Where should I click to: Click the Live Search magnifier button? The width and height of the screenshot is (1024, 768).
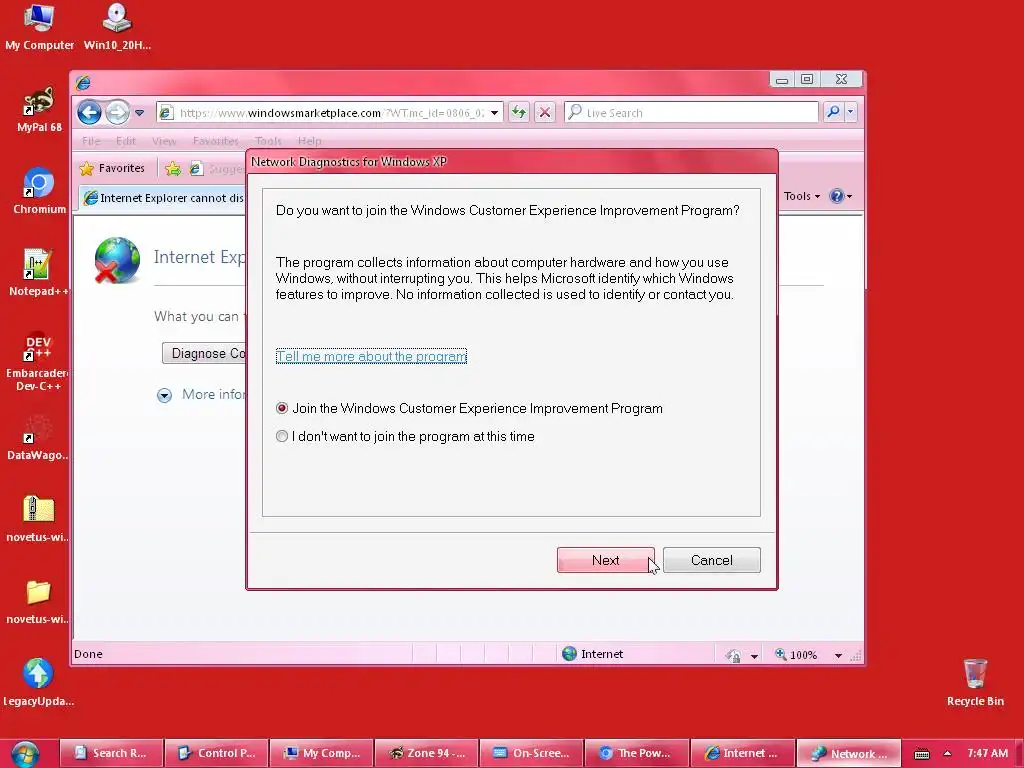833,112
